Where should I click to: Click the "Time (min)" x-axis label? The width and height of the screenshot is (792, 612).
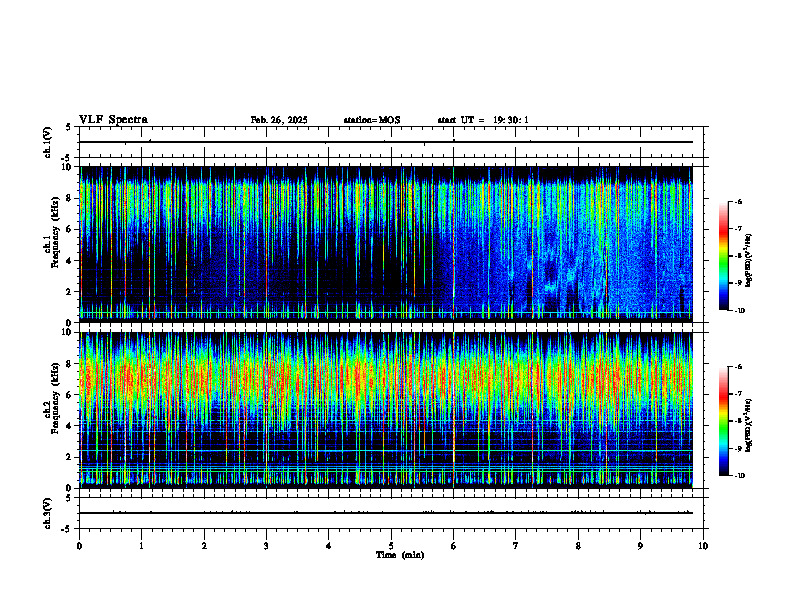400,555
